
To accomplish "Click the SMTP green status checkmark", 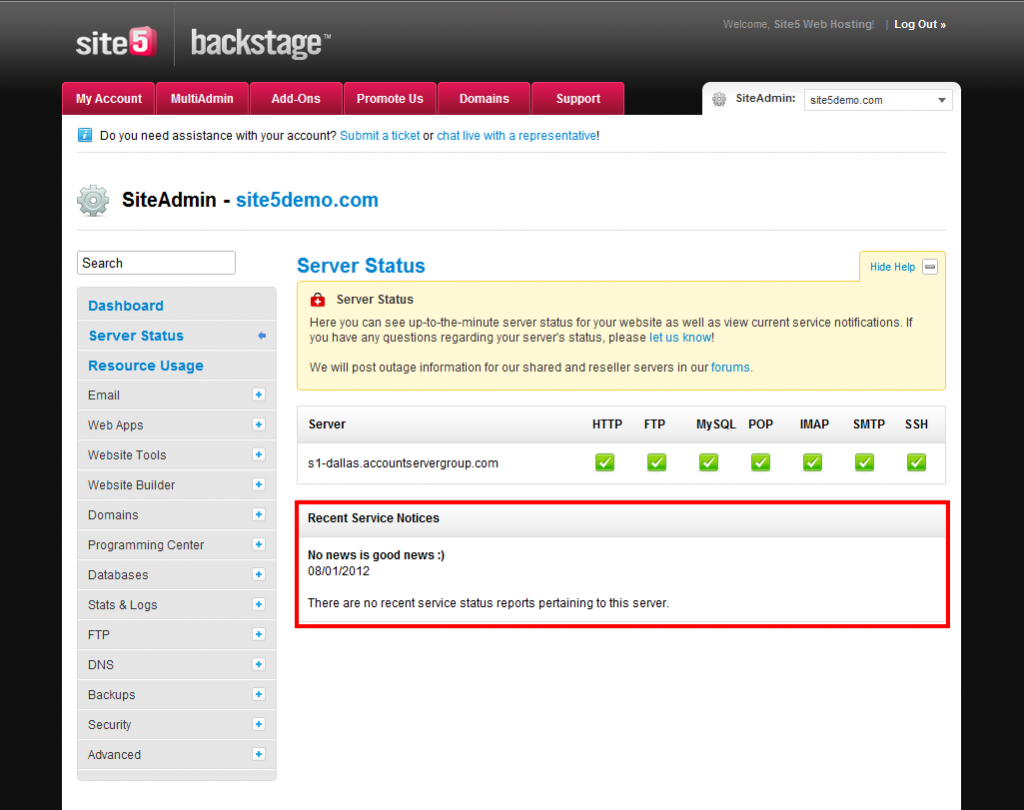I will [864, 462].
